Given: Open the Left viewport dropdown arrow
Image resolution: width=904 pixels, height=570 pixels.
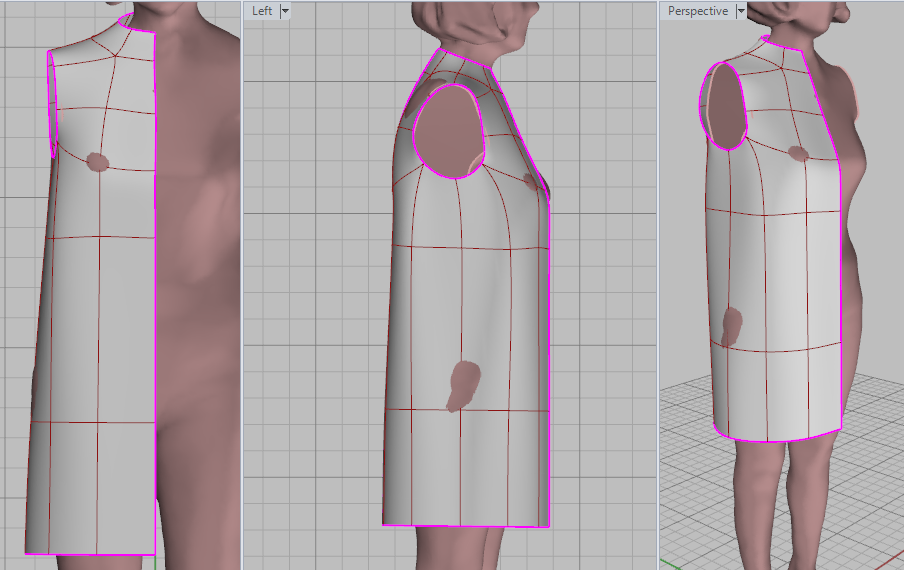Looking at the screenshot, I should tap(285, 11).
